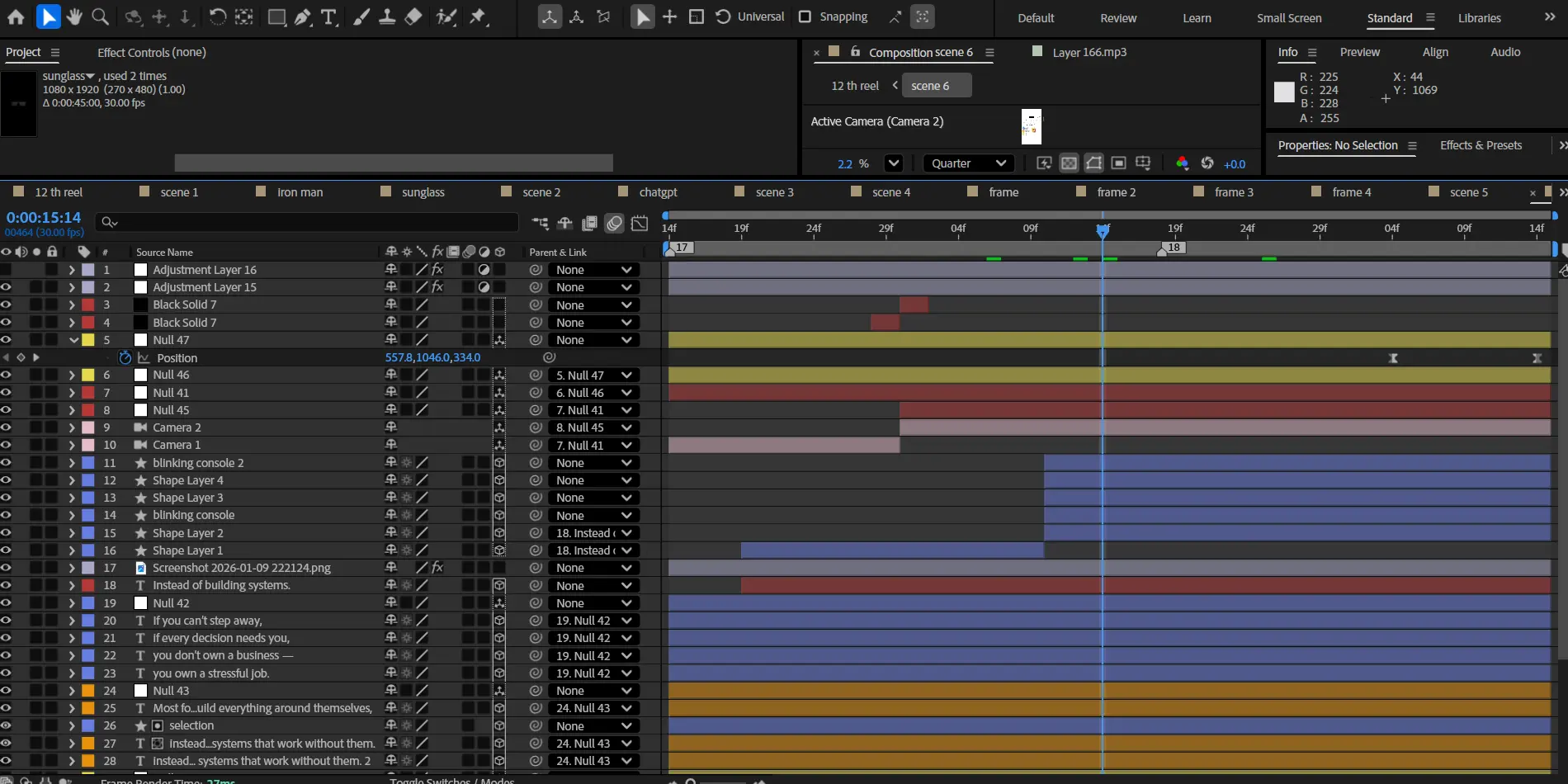This screenshot has width=1568, height=784.
Task: Go to 12 th reel breadcrumb
Action: 854,86
